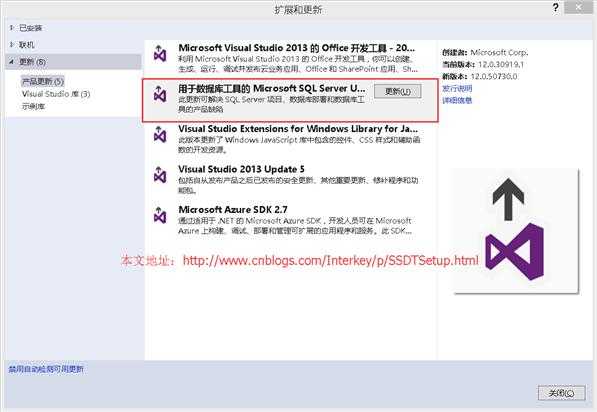Select 用于数据库工具的 Microsoft SQL Server title
The width and height of the screenshot is (597, 412).
[x=272, y=88]
